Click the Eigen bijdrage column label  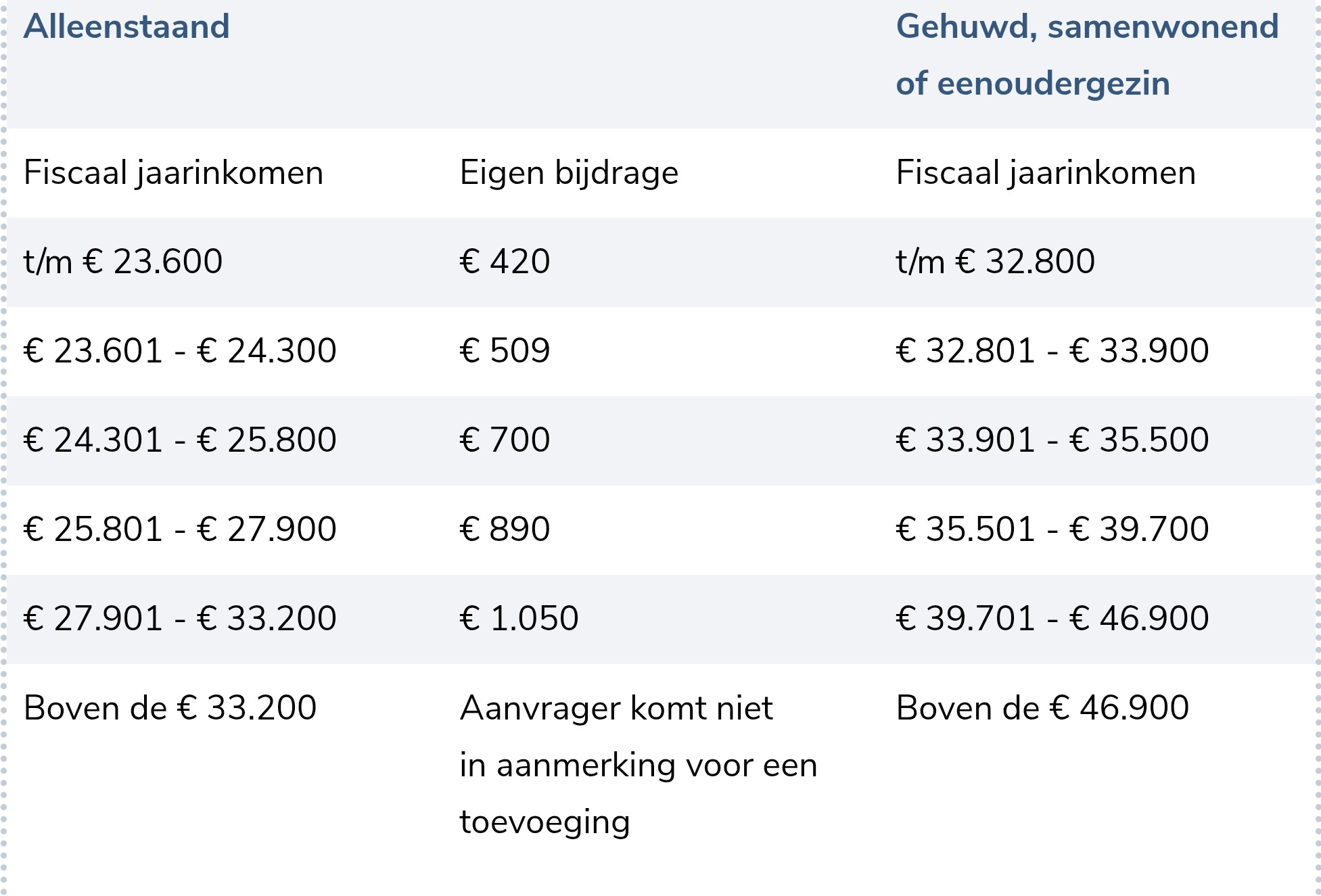569,173
